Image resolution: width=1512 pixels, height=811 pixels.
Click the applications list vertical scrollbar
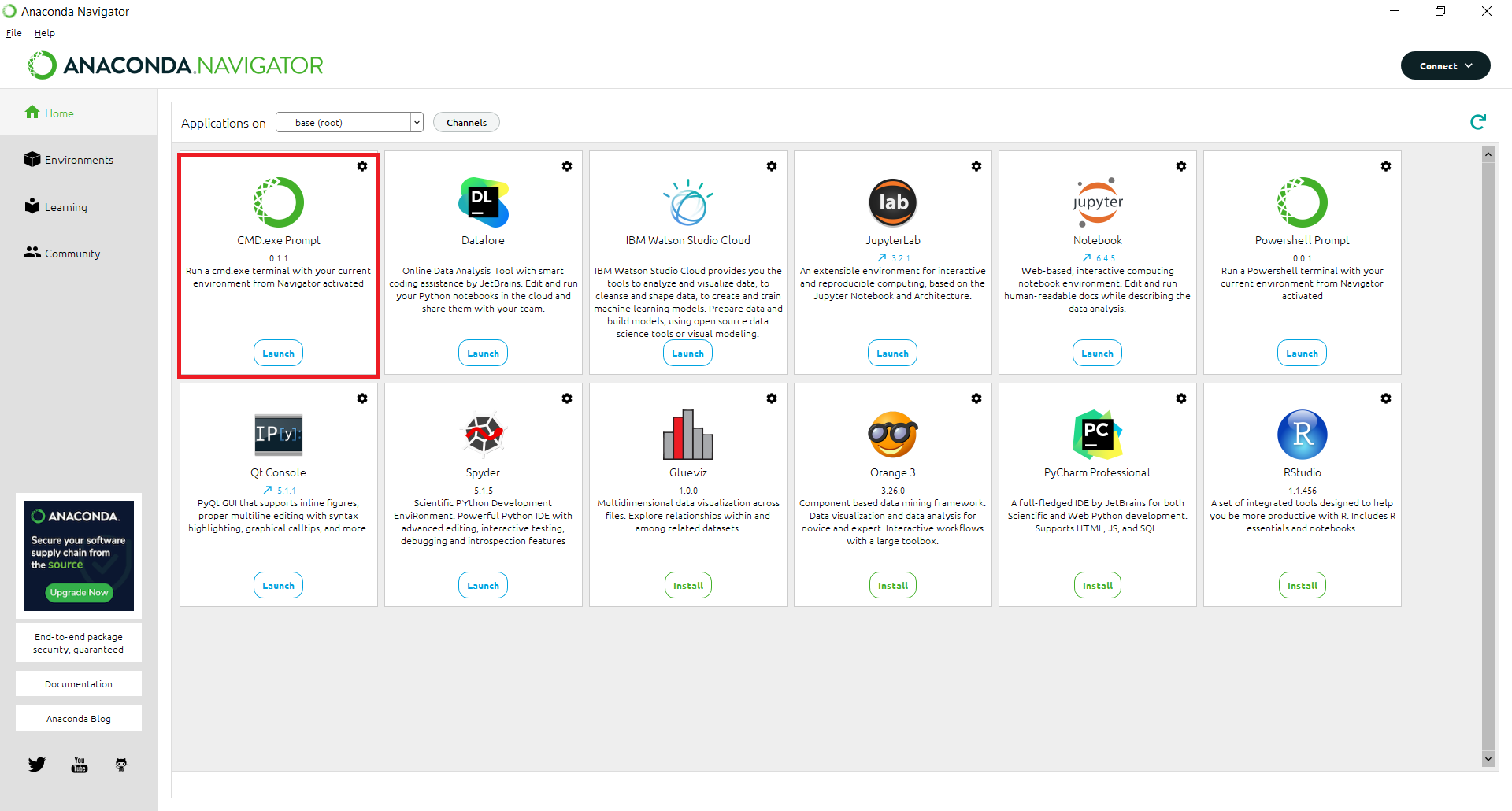(x=1488, y=455)
